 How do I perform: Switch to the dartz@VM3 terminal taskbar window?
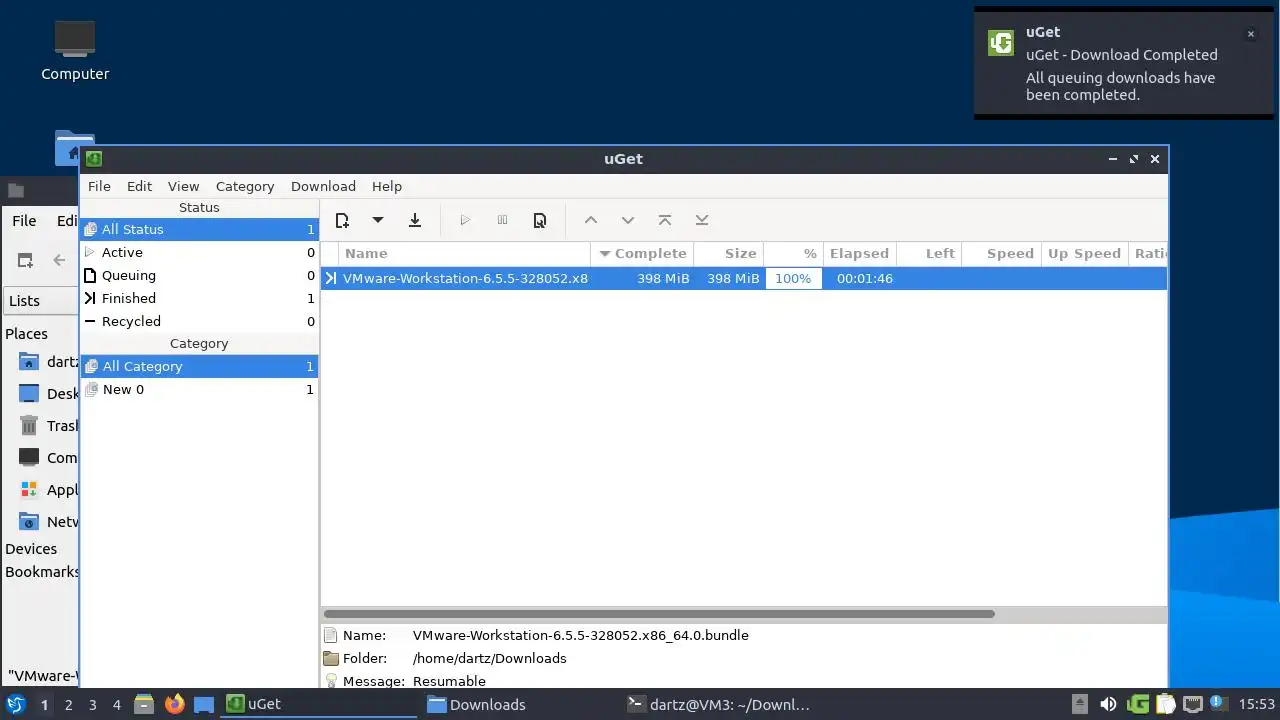tap(718, 704)
